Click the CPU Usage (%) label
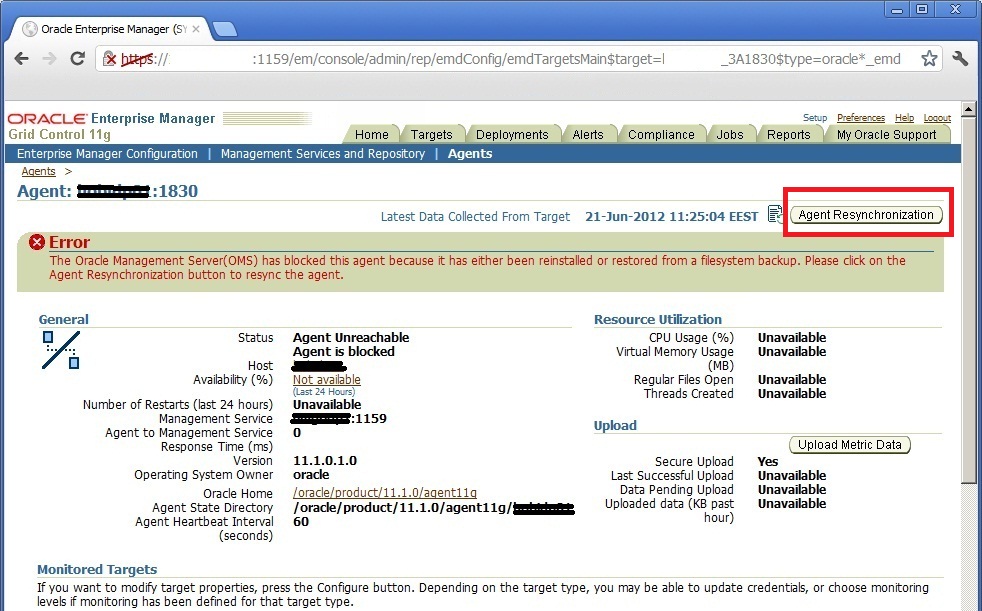 [x=691, y=338]
